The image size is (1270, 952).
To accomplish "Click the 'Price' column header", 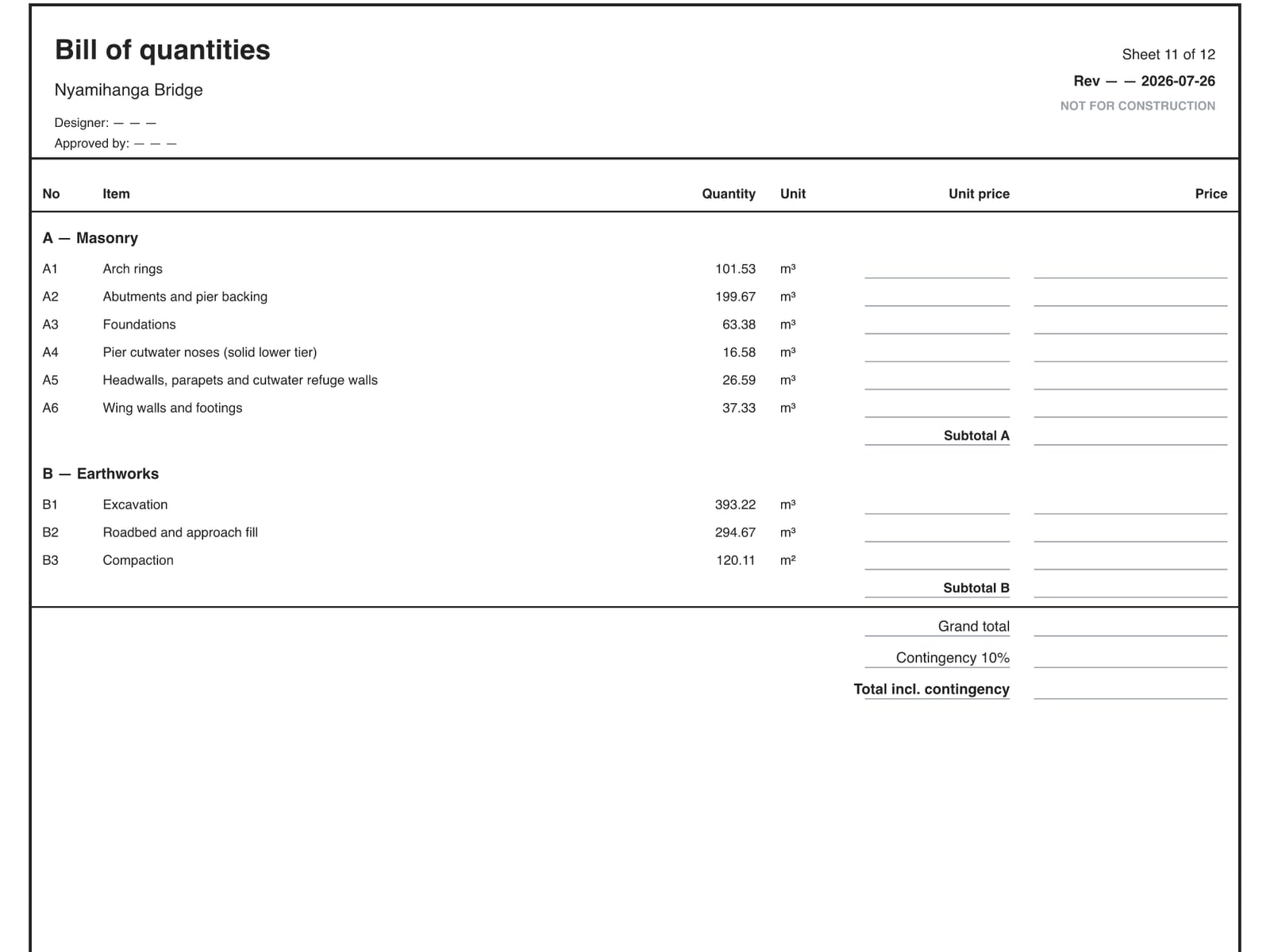I will tap(1211, 194).
